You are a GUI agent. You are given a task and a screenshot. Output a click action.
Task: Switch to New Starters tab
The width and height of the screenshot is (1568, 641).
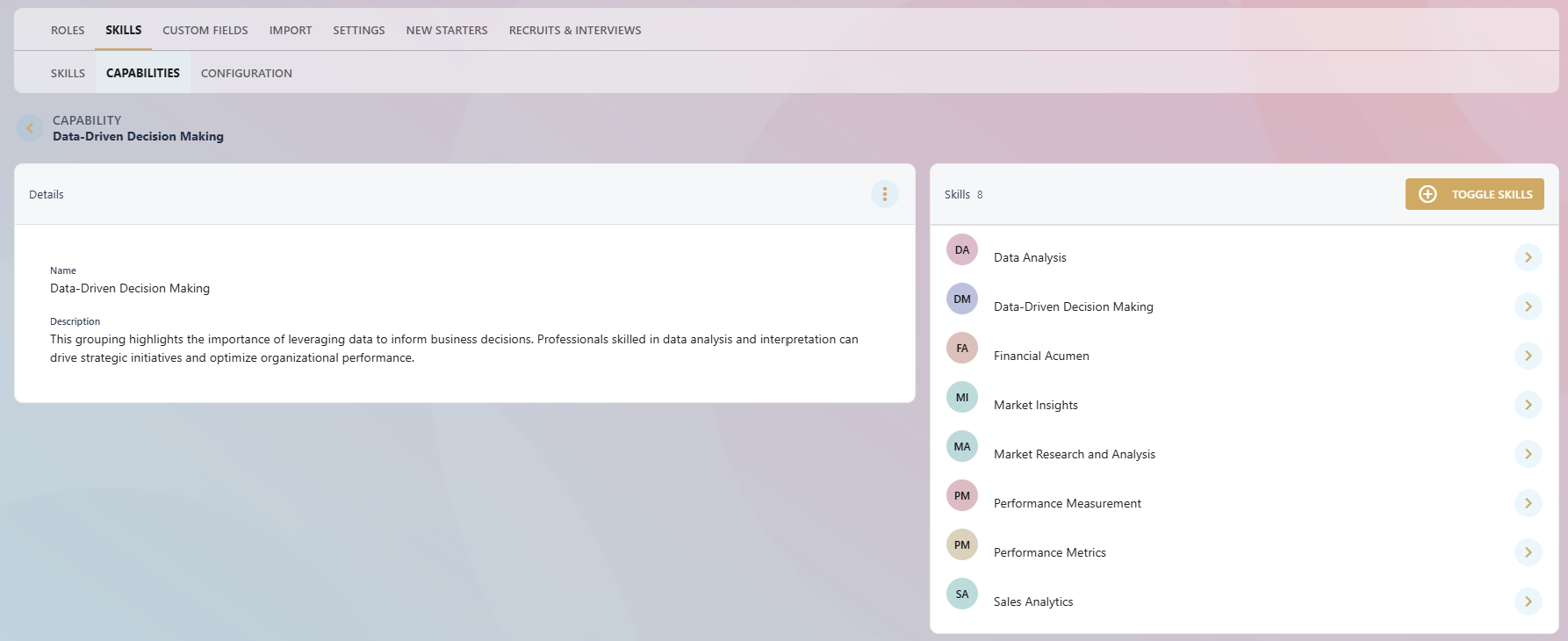(447, 30)
